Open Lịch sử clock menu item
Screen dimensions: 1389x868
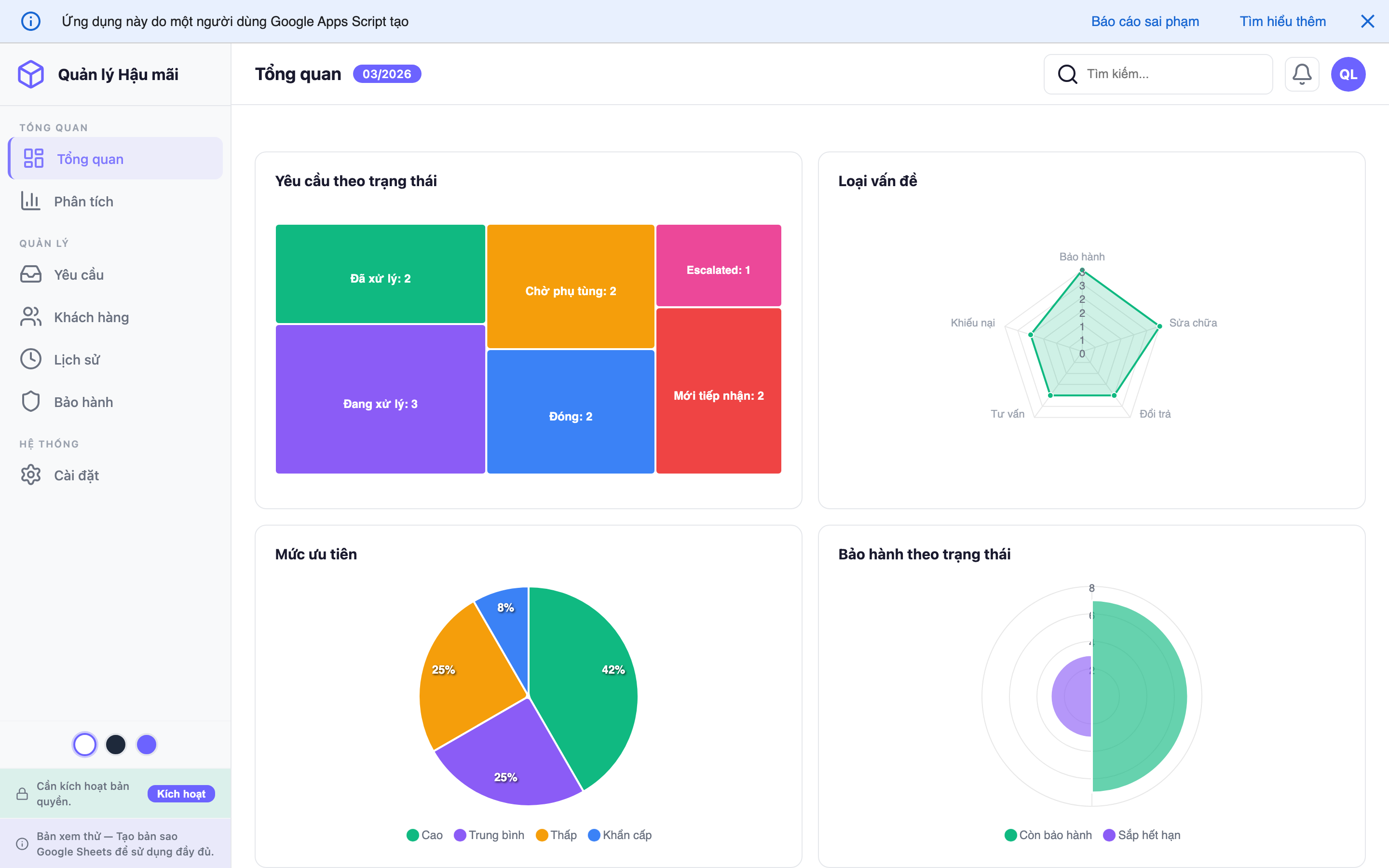(31, 359)
